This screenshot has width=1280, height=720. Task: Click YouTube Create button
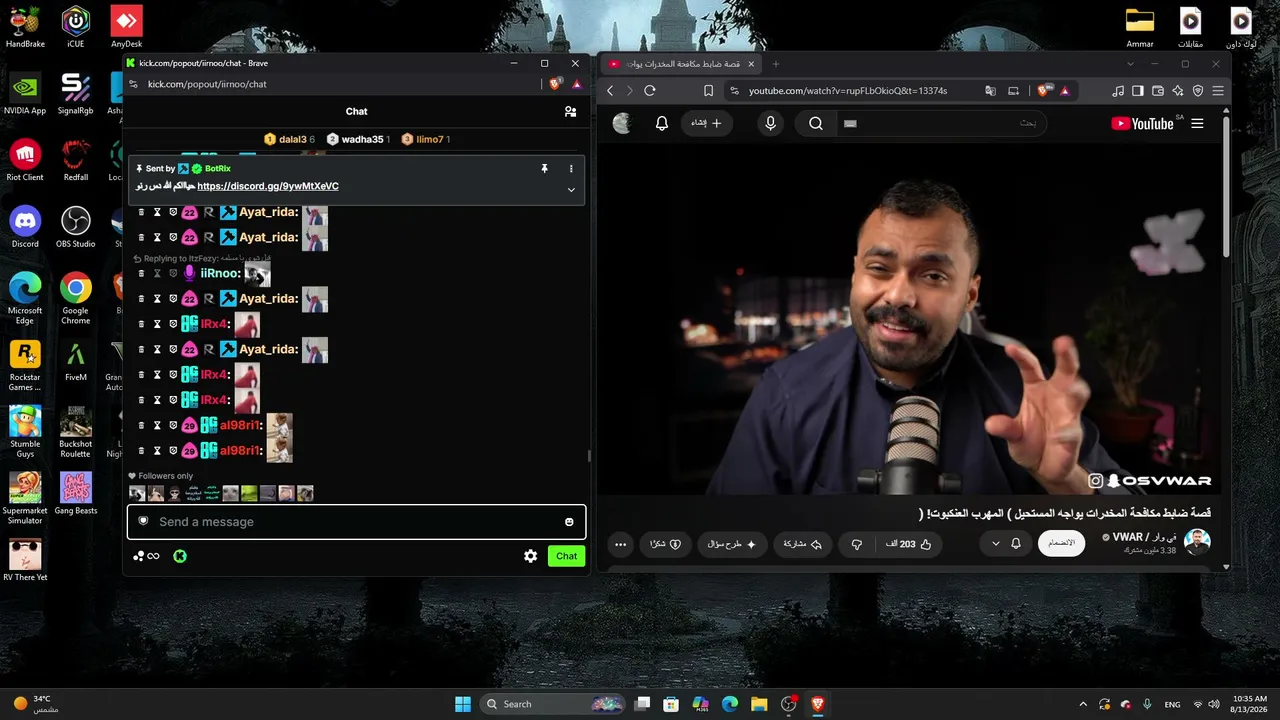tap(706, 123)
